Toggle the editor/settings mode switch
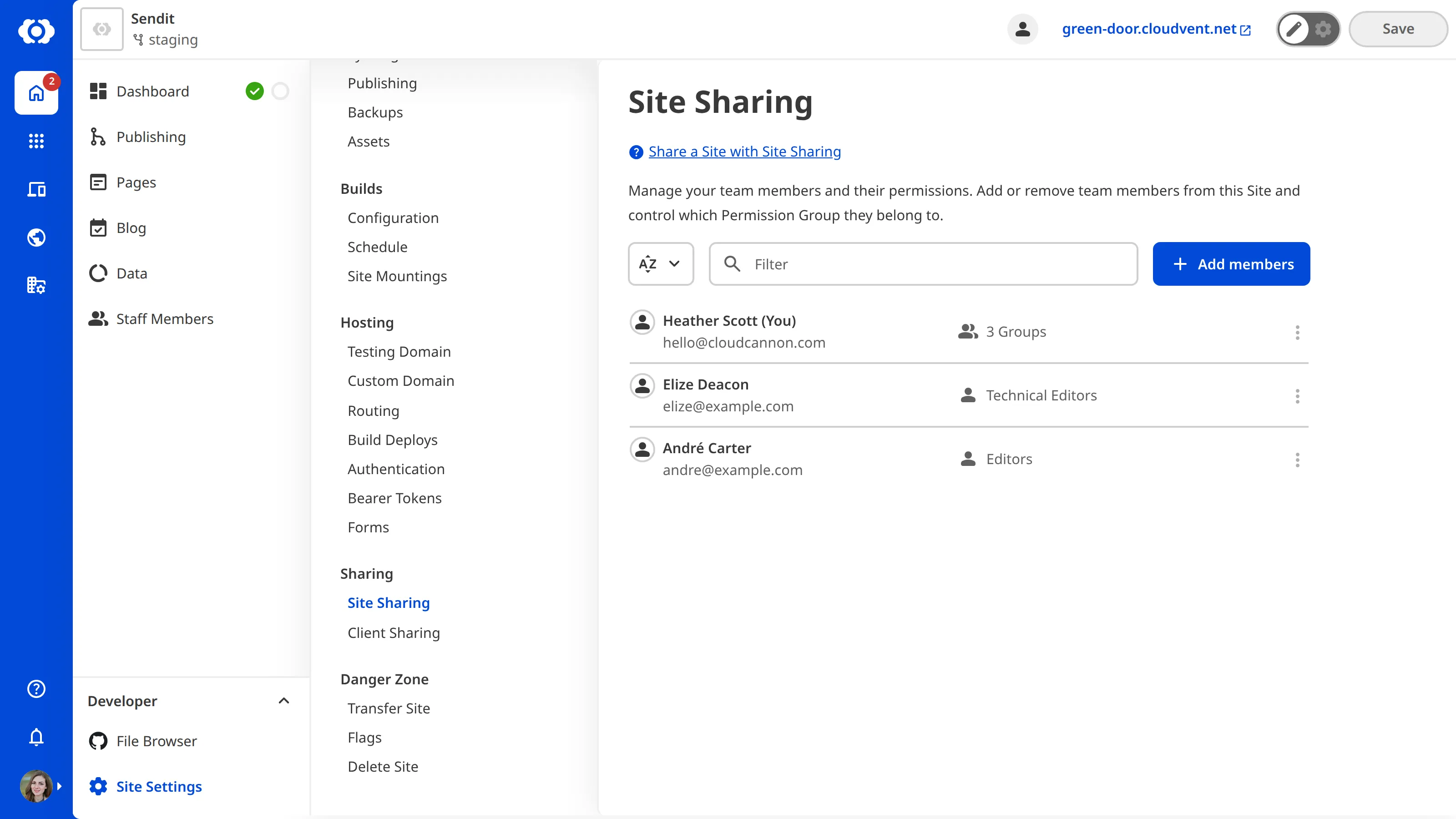The height and width of the screenshot is (819, 1456). coord(1308,29)
